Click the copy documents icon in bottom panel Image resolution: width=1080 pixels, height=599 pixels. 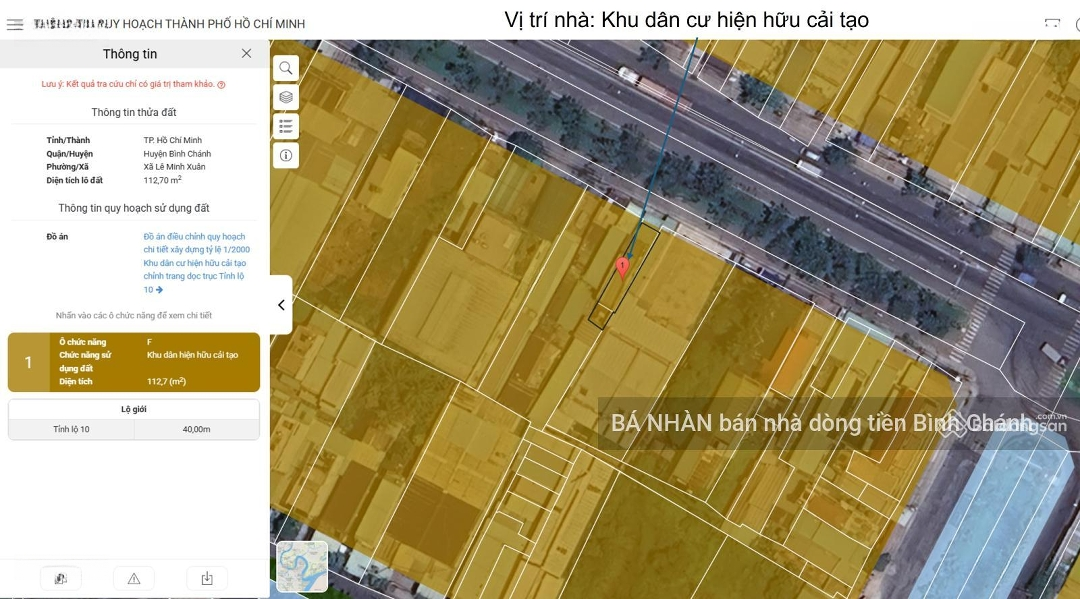tap(61, 578)
